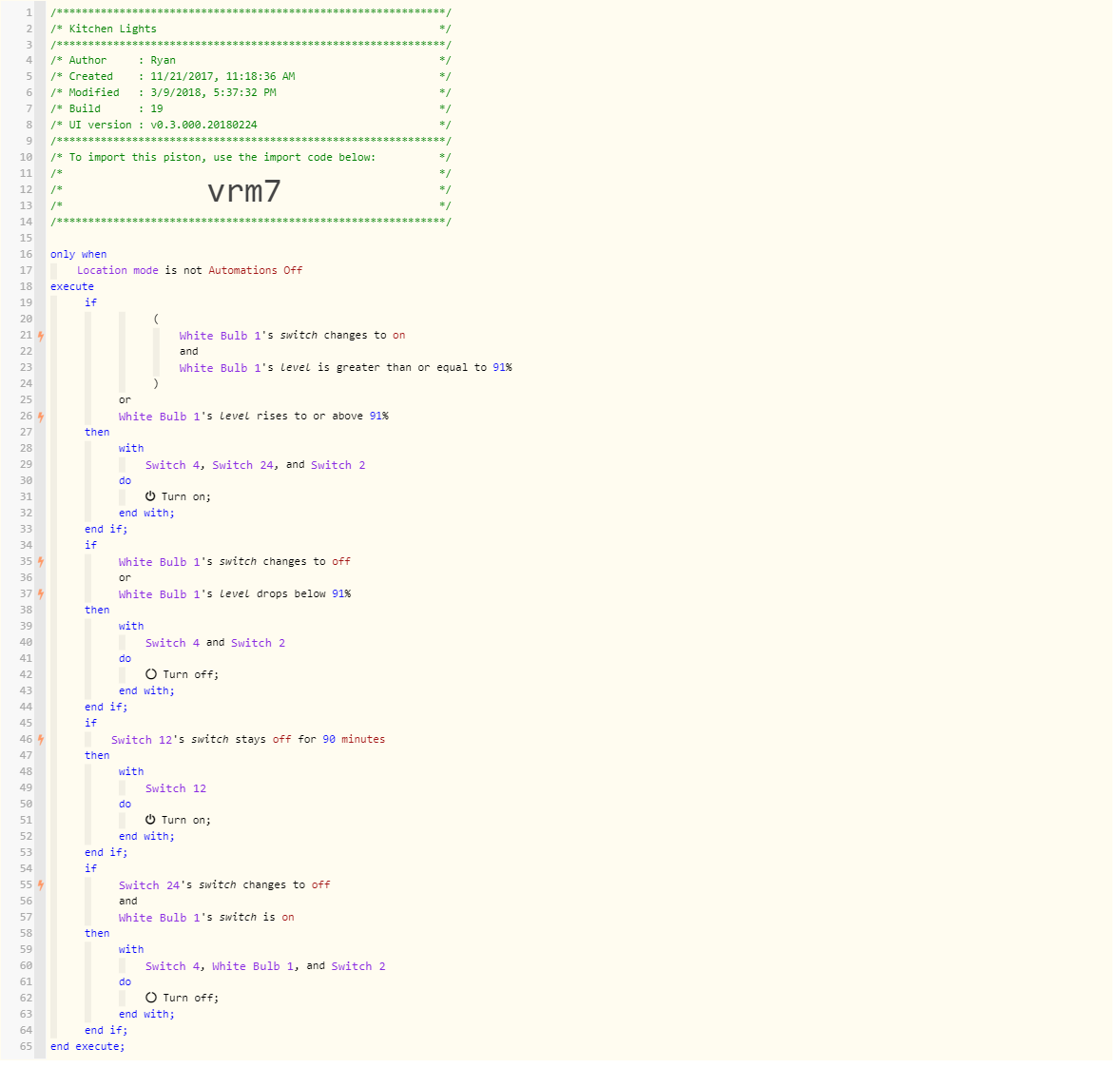Click 'Switch 4, Switch 24, and Switch 2' devices
This screenshot has width=1120, height=1068.
pos(256,465)
